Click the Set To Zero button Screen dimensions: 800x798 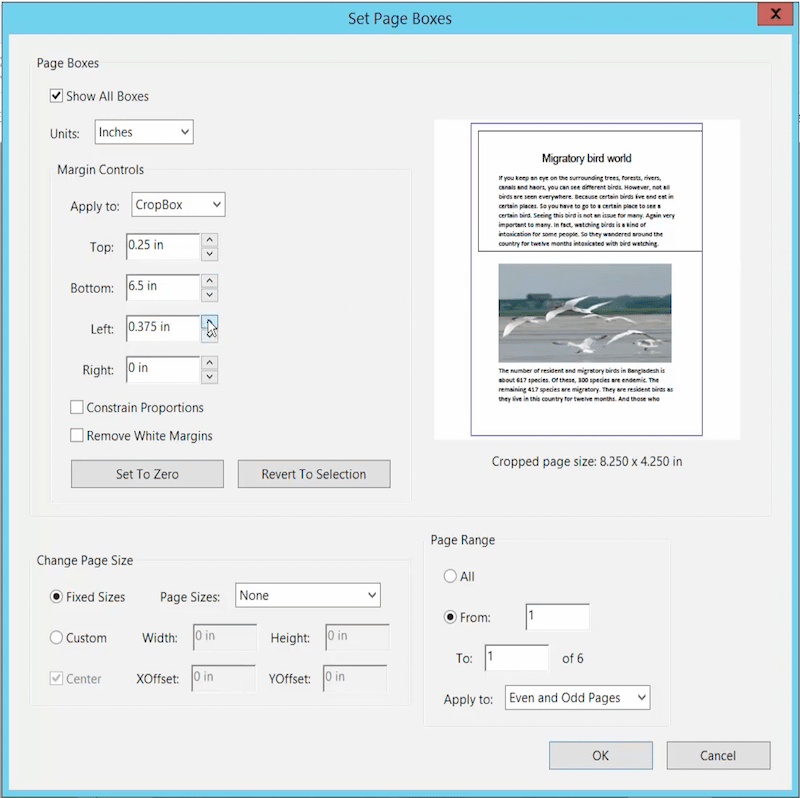(146, 473)
